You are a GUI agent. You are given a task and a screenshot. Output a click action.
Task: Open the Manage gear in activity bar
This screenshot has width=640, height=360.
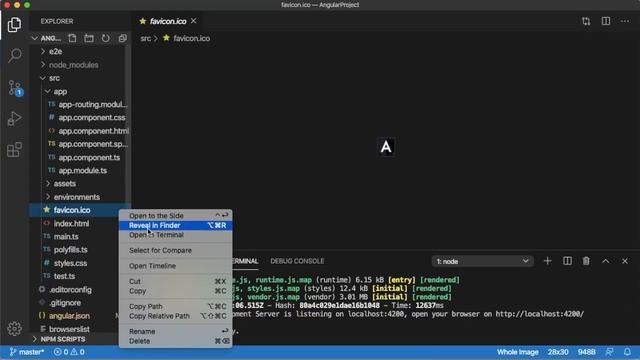(14, 329)
